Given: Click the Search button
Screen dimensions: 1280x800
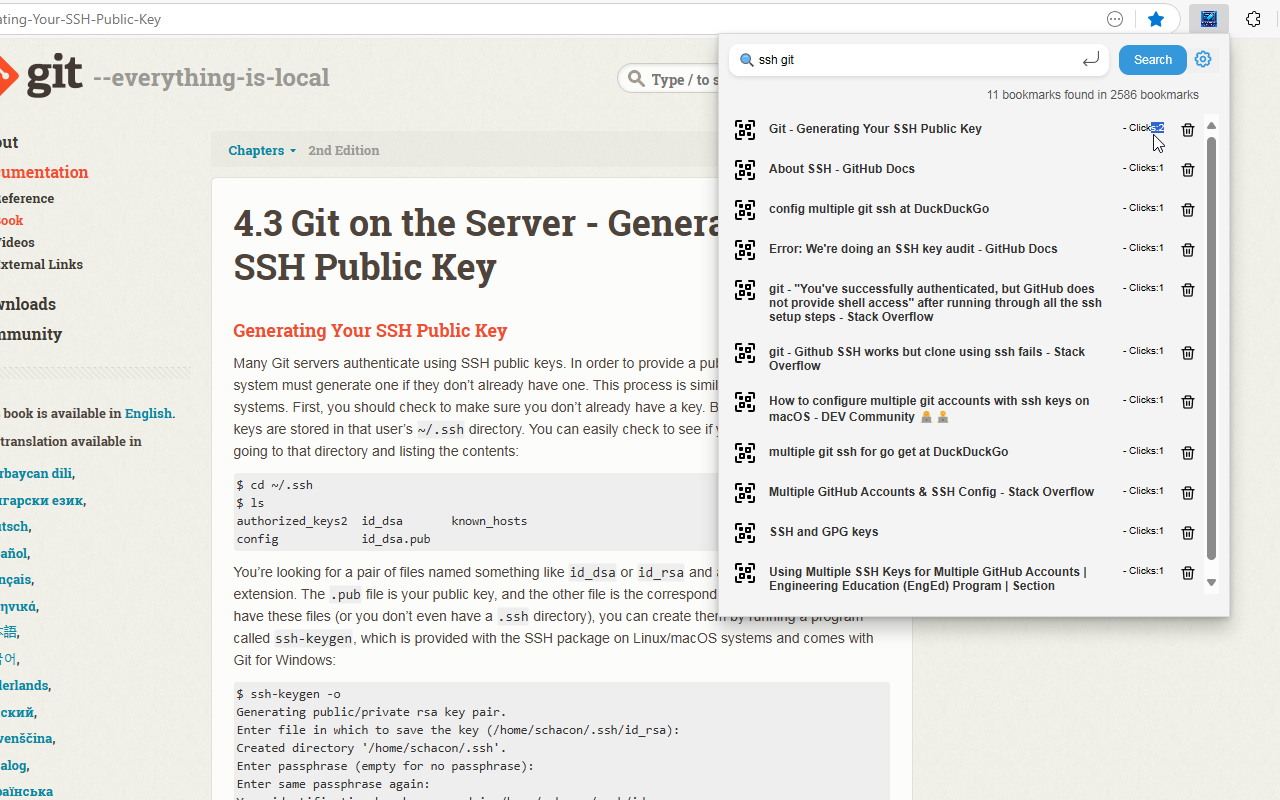Looking at the screenshot, I should tap(1152, 60).
